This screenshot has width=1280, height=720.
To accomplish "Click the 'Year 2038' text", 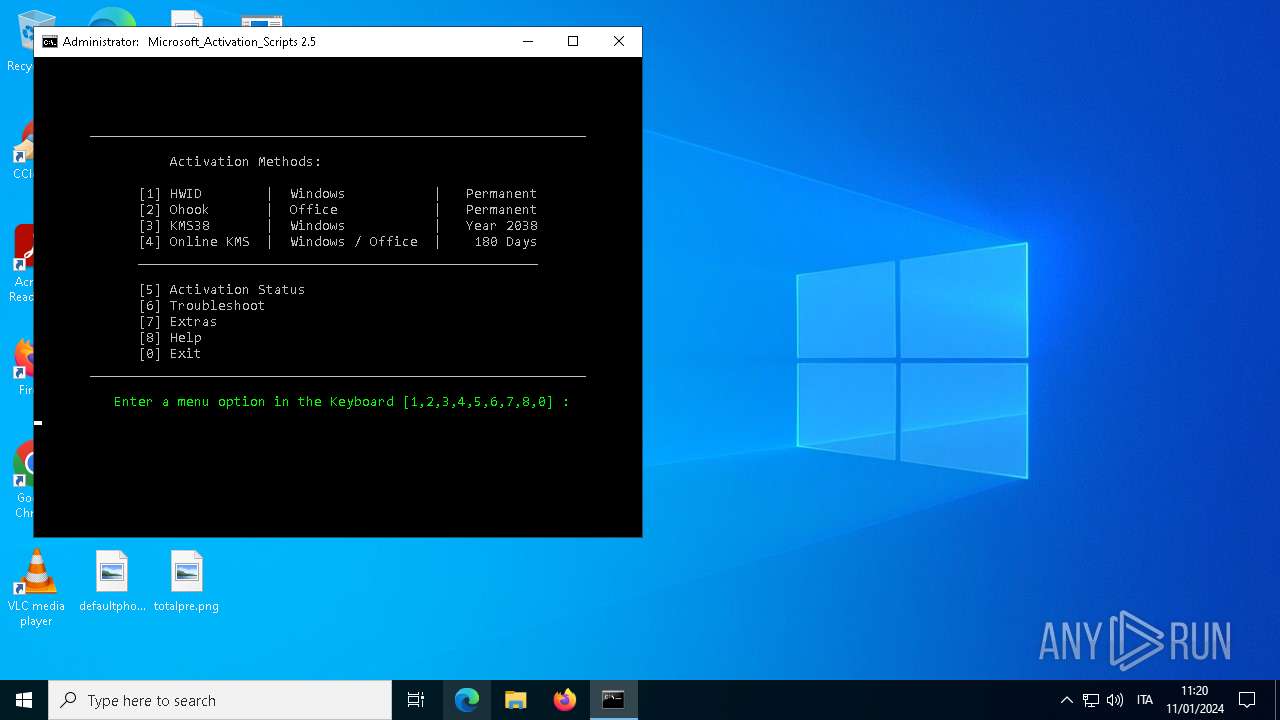I will (501, 226).
